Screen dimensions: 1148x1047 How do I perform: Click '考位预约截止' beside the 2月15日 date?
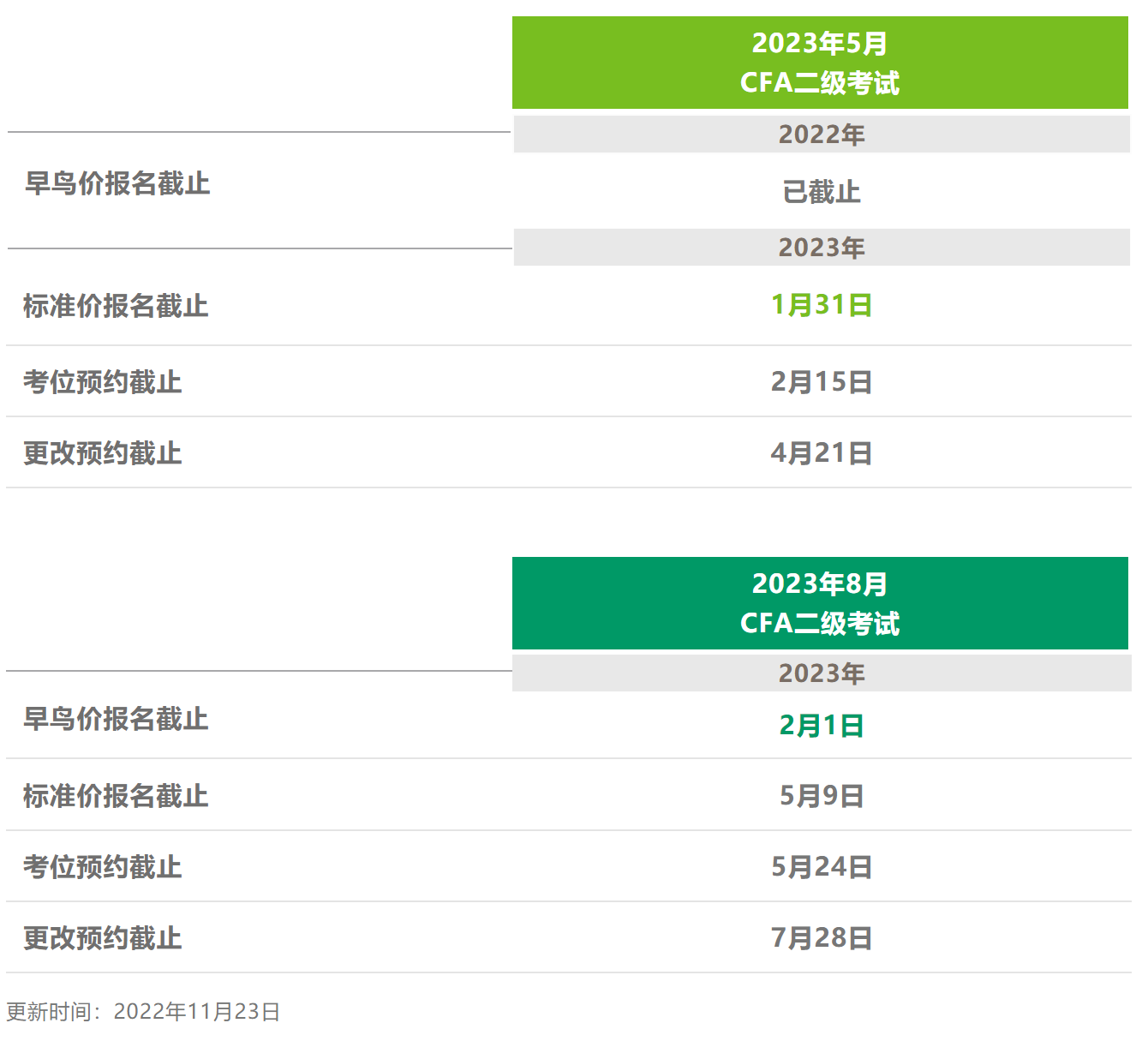103,382
